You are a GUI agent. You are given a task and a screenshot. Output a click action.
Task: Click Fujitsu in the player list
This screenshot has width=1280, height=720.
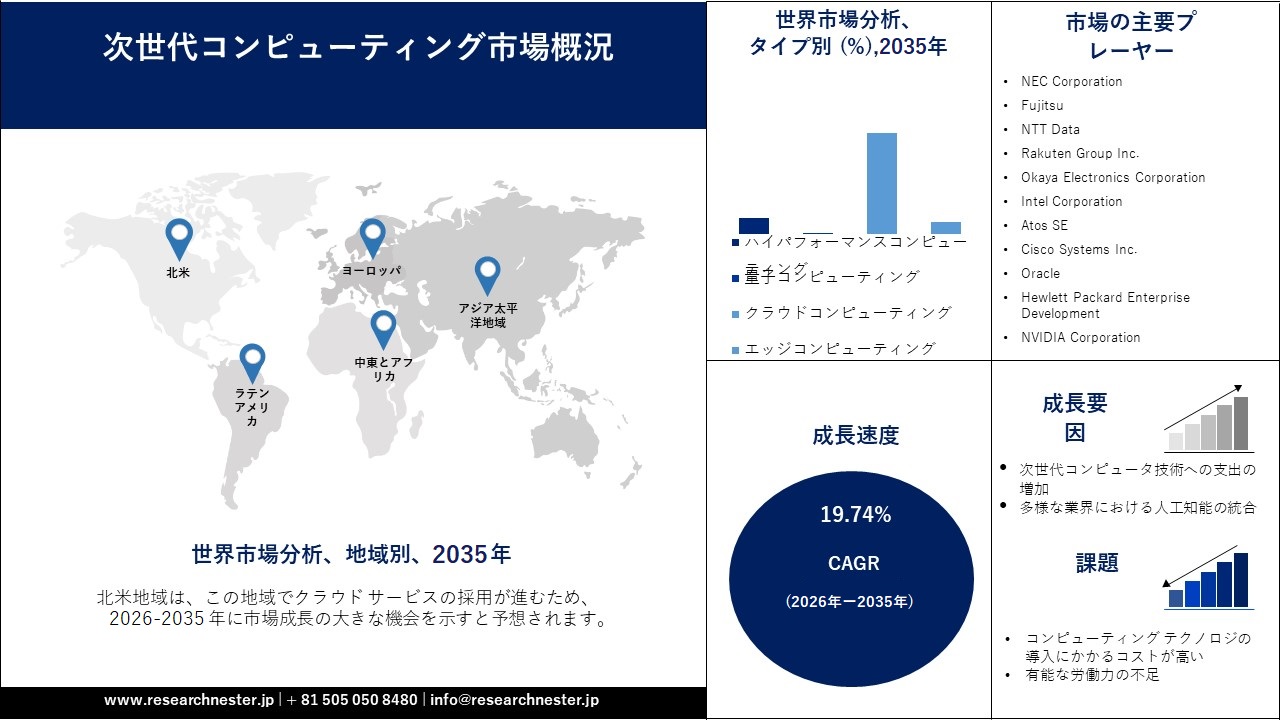(1042, 105)
